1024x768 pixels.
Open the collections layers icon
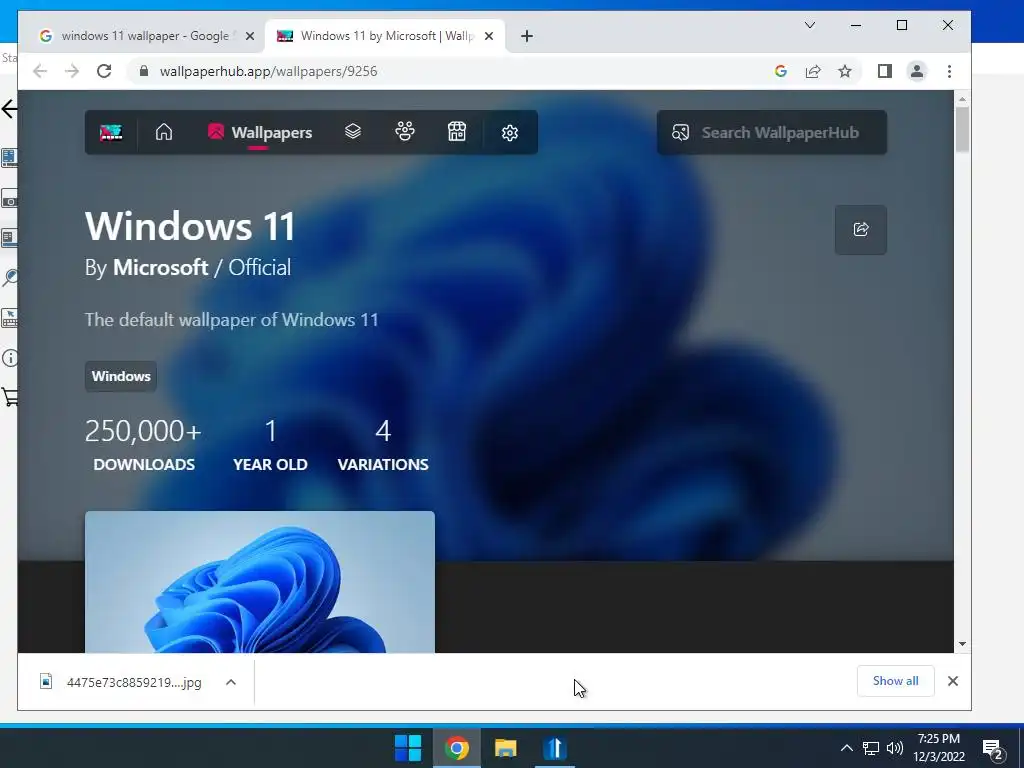pyautogui.click(x=353, y=132)
